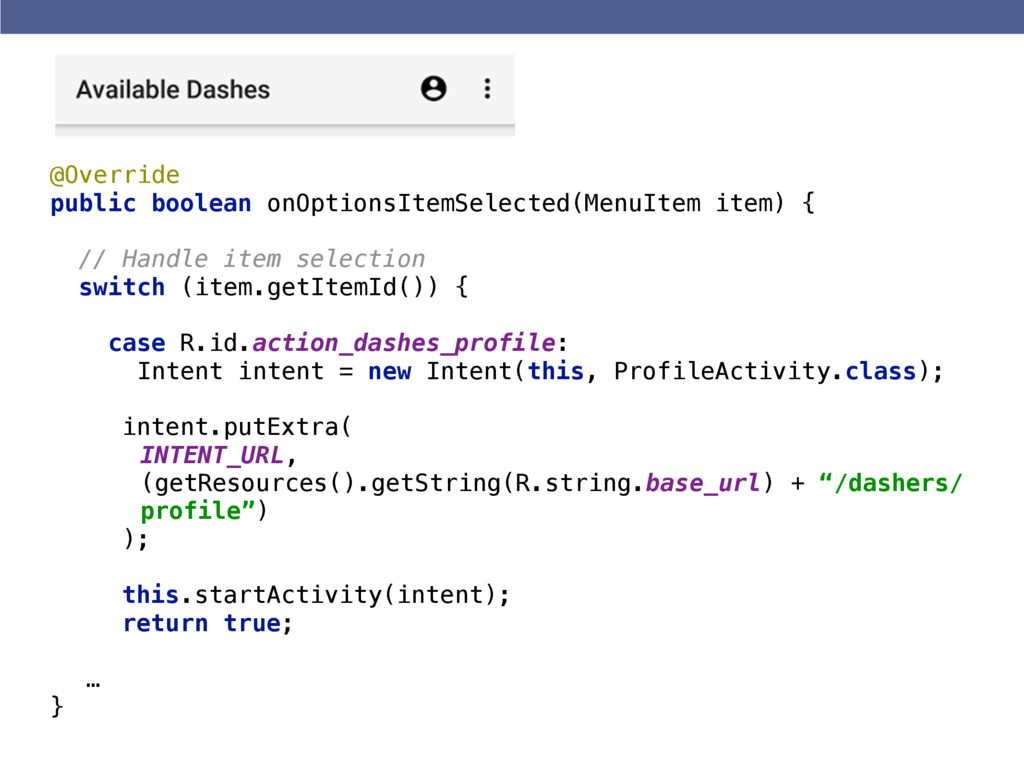The width and height of the screenshot is (1024, 768).
Task: Click the 'public boolean' keywords
Action: click(x=151, y=203)
